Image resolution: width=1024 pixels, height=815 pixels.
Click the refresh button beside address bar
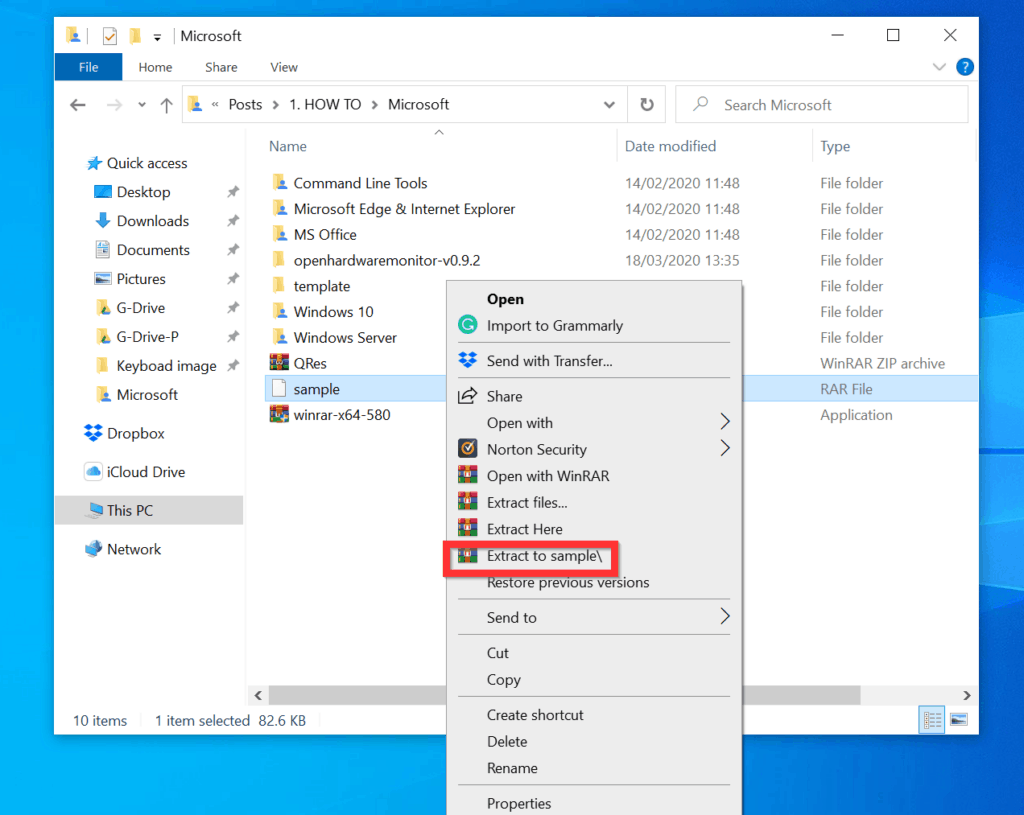[647, 104]
